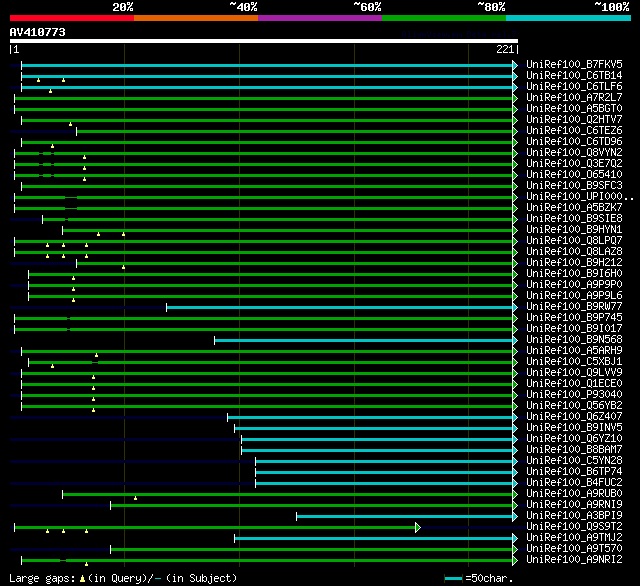Click UniRef100_A3BPI9 hit name
640x586 pixels.
coord(574,516)
